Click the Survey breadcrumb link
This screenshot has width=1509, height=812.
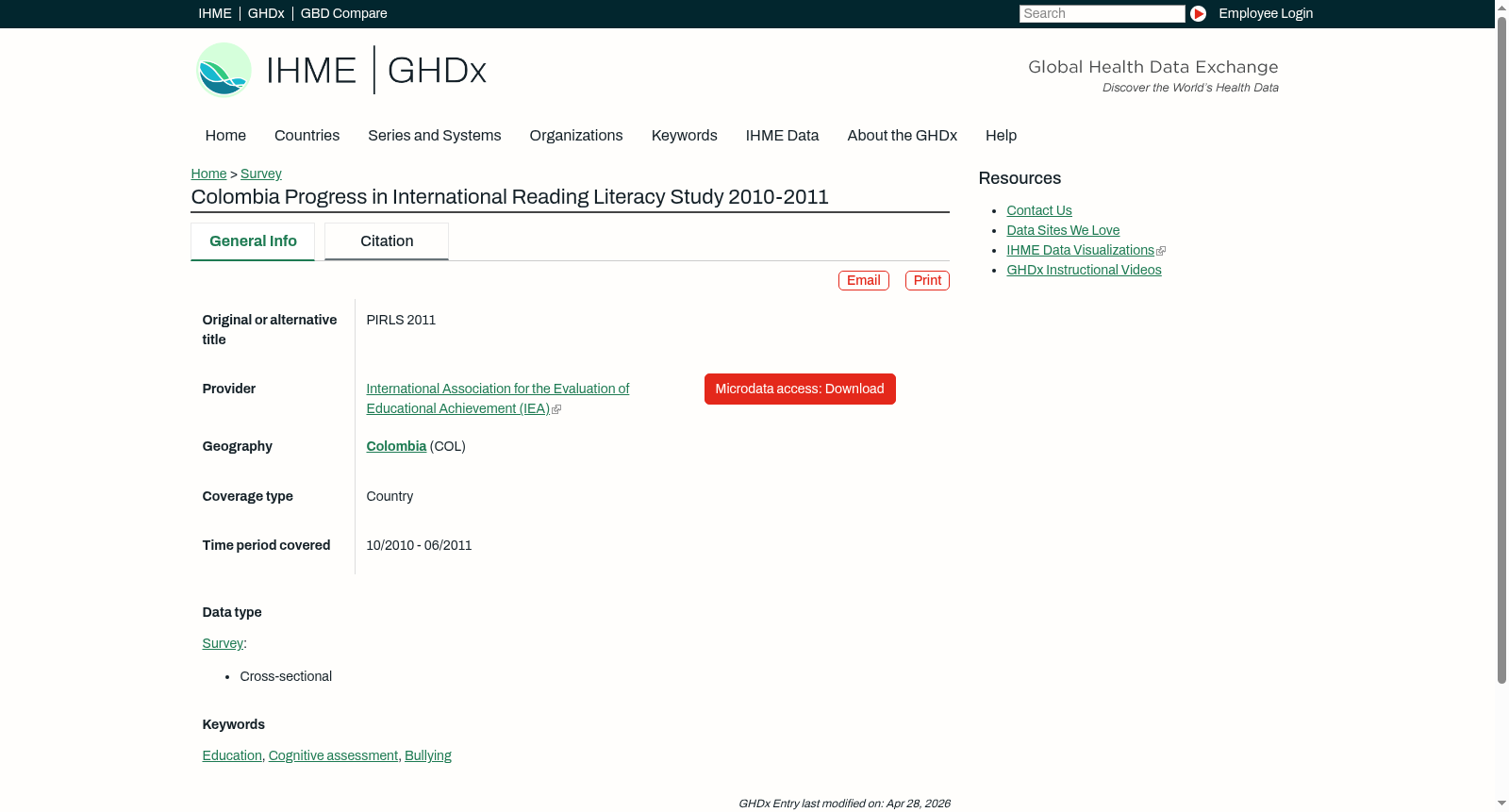(x=261, y=174)
